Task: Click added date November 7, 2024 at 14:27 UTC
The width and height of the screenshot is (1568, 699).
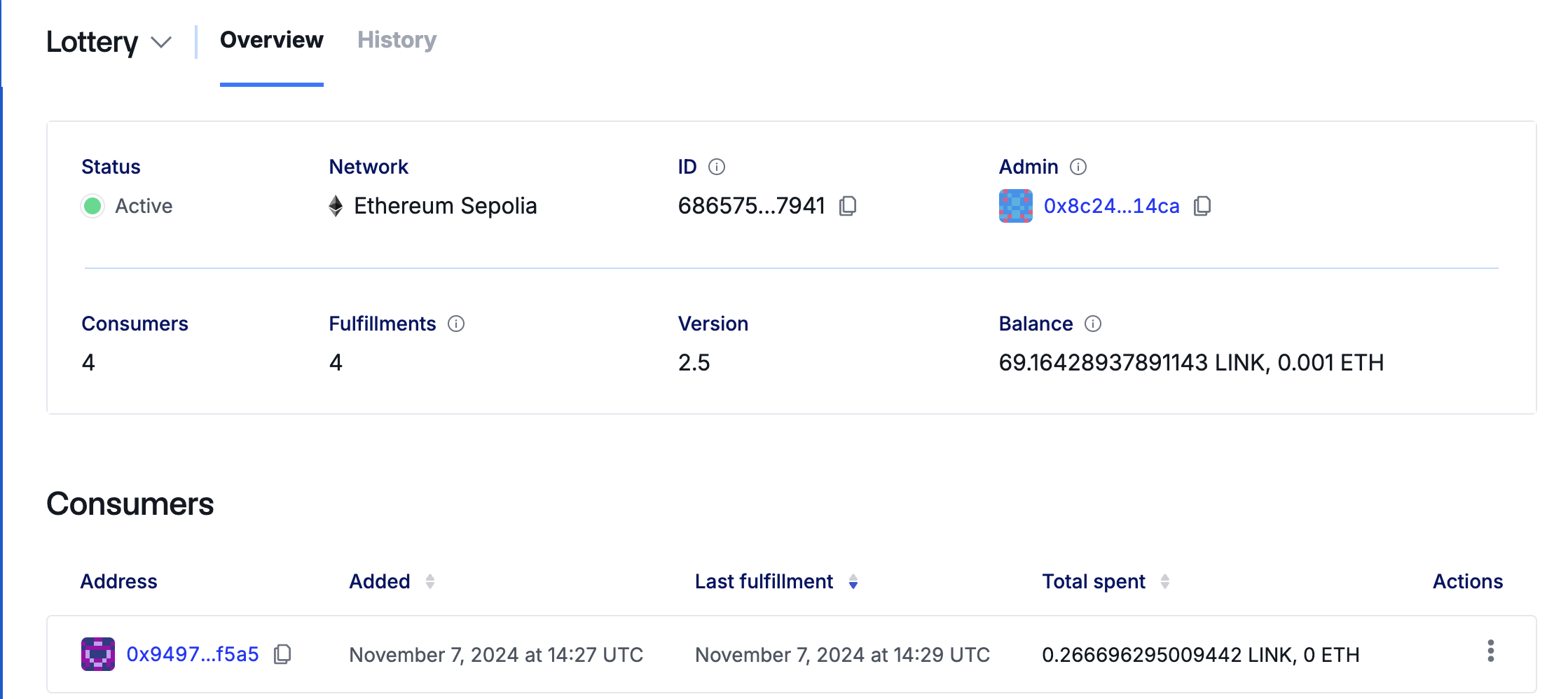Action: click(496, 655)
